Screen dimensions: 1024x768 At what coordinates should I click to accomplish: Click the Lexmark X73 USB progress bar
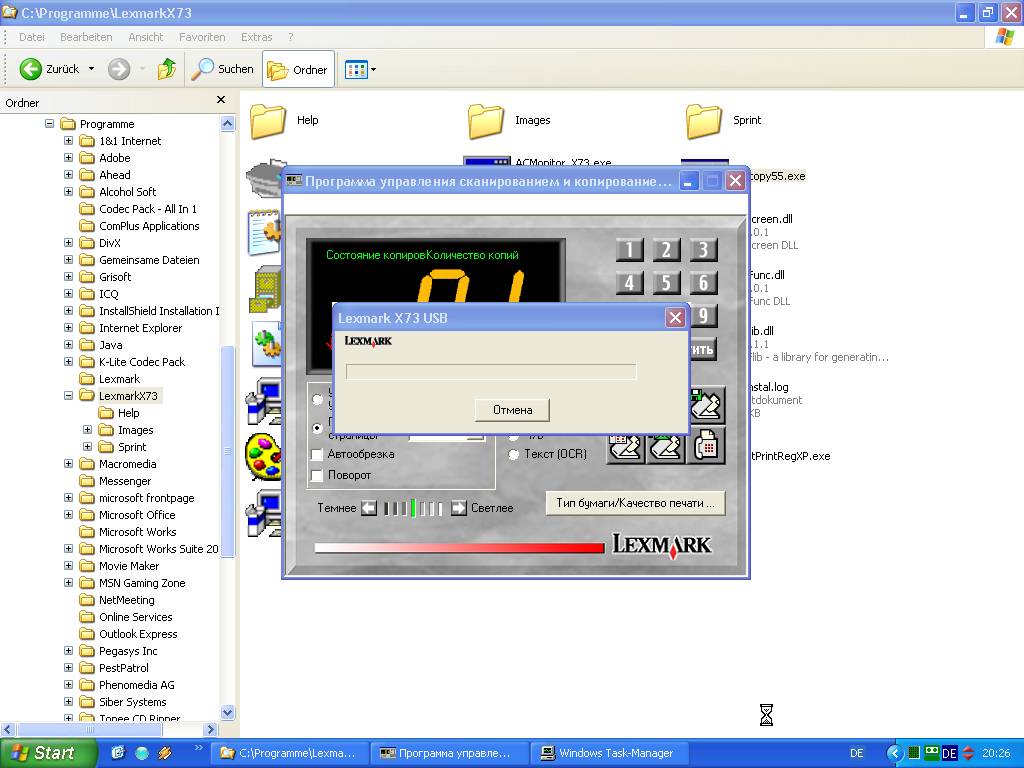tap(491, 372)
